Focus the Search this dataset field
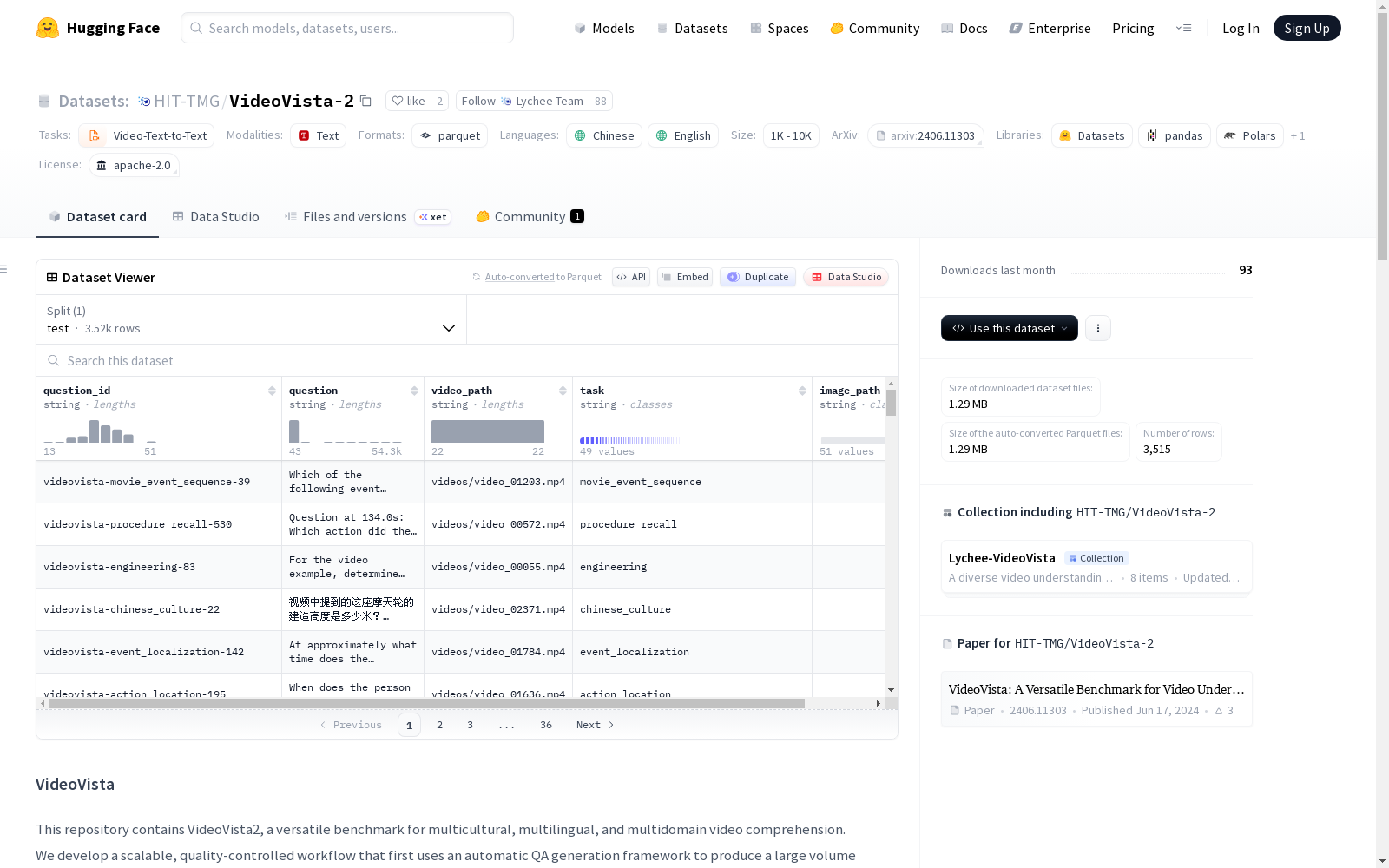This screenshot has height=868, width=1389. [467, 360]
